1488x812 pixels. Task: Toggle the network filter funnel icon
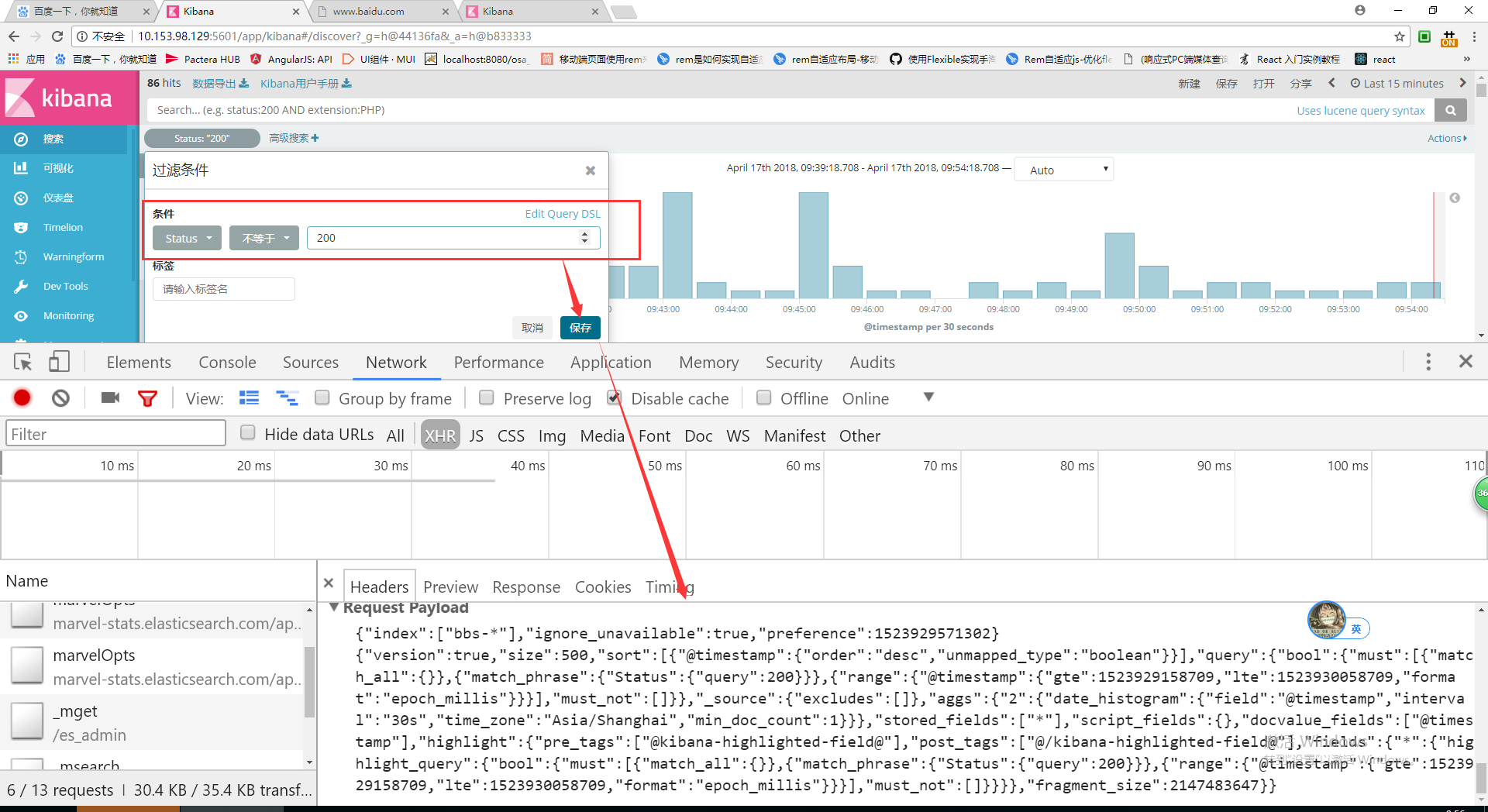click(x=147, y=399)
